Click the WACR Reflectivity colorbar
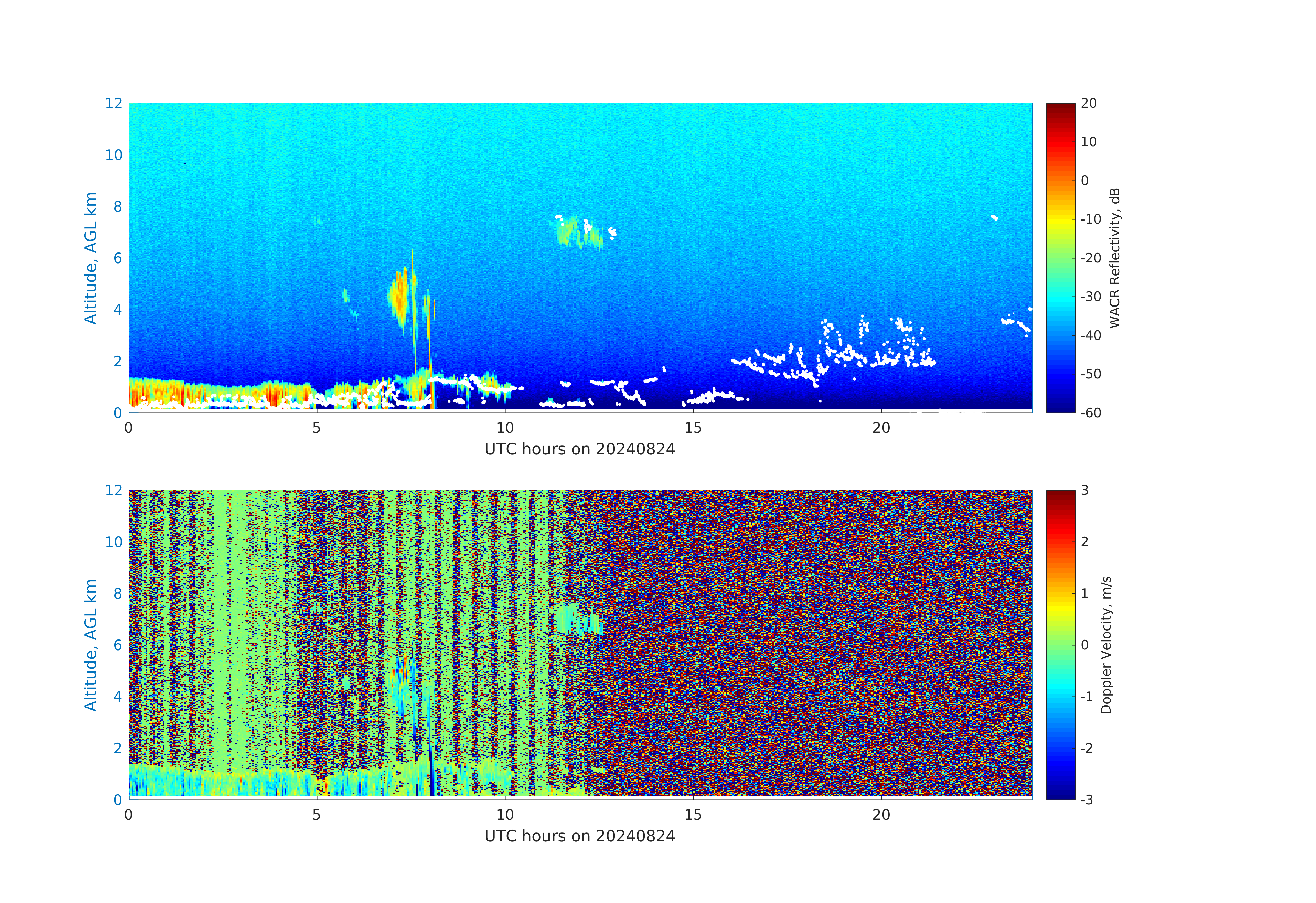 (1060, 258)
